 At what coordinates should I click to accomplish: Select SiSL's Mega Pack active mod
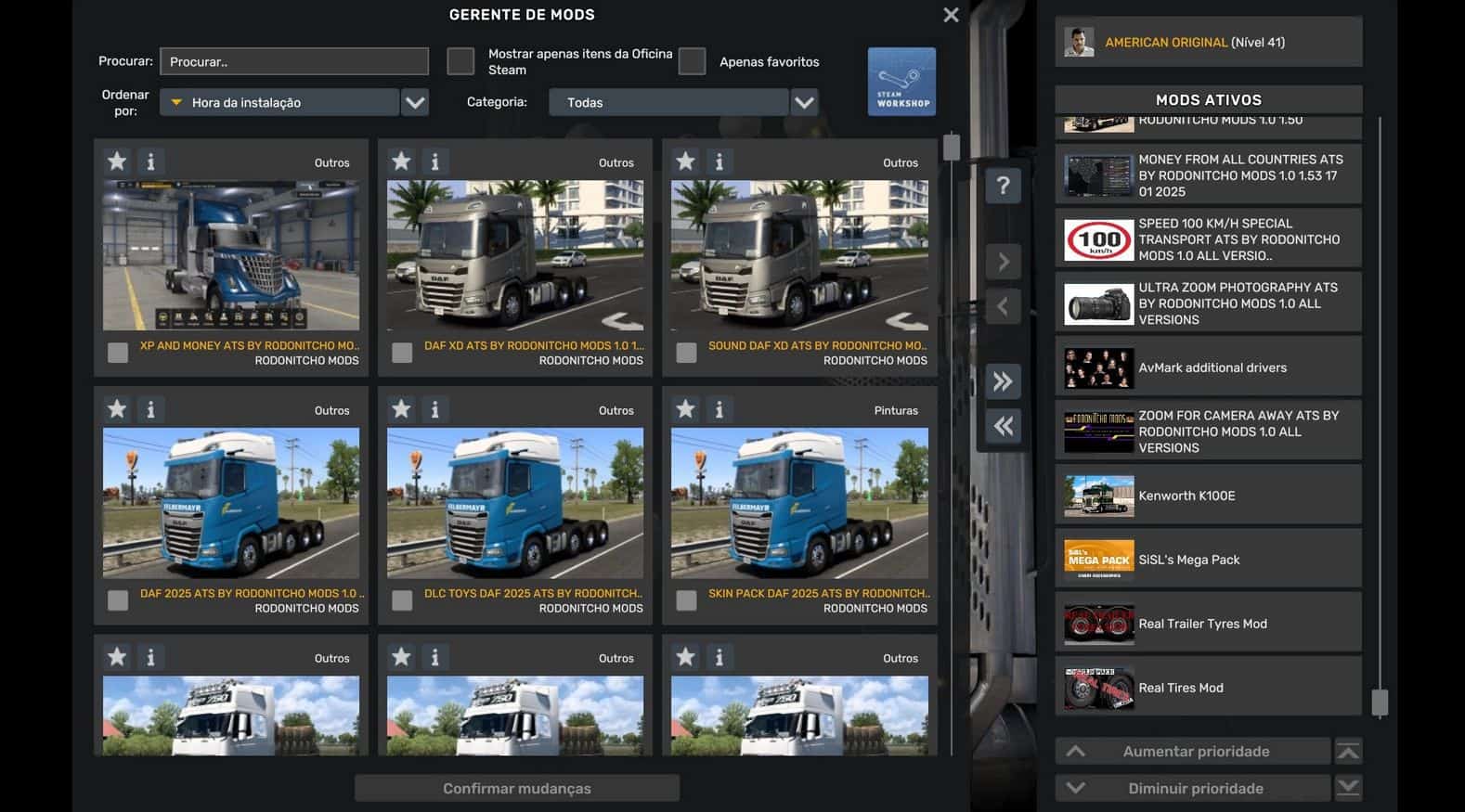point(1208,560)
